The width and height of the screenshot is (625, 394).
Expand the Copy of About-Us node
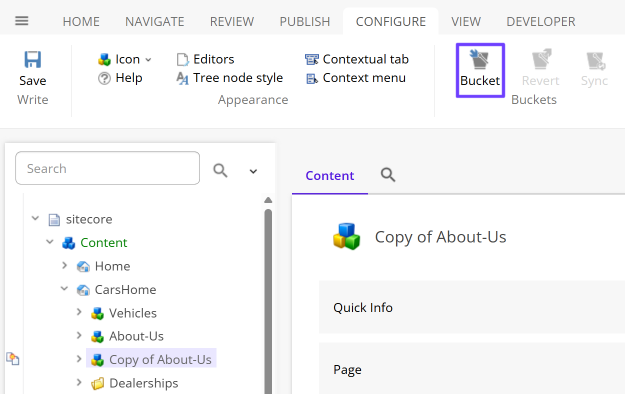click(x=79, y=359)
